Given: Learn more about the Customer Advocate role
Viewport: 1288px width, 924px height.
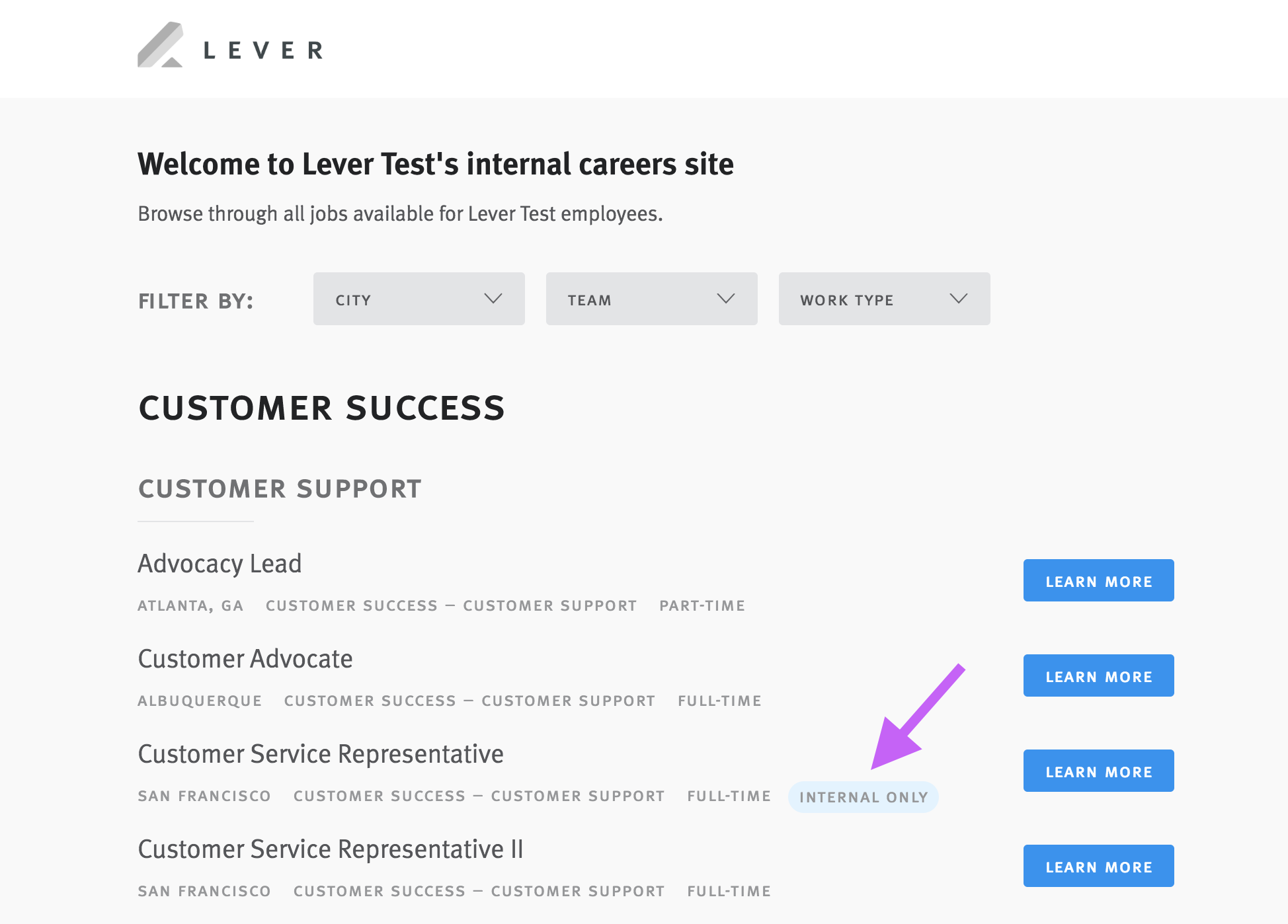Looking at the screenshot, I should [x=1098, y=675].
